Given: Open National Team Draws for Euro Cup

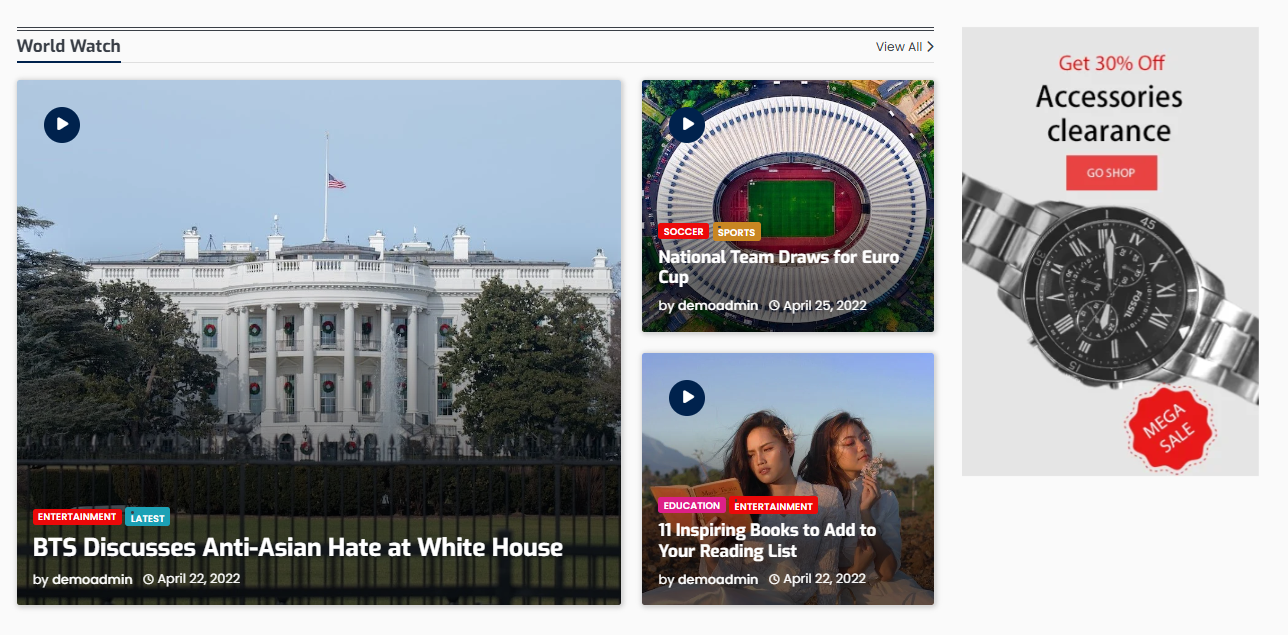Looking at the screenshot, I should (779, 267).
